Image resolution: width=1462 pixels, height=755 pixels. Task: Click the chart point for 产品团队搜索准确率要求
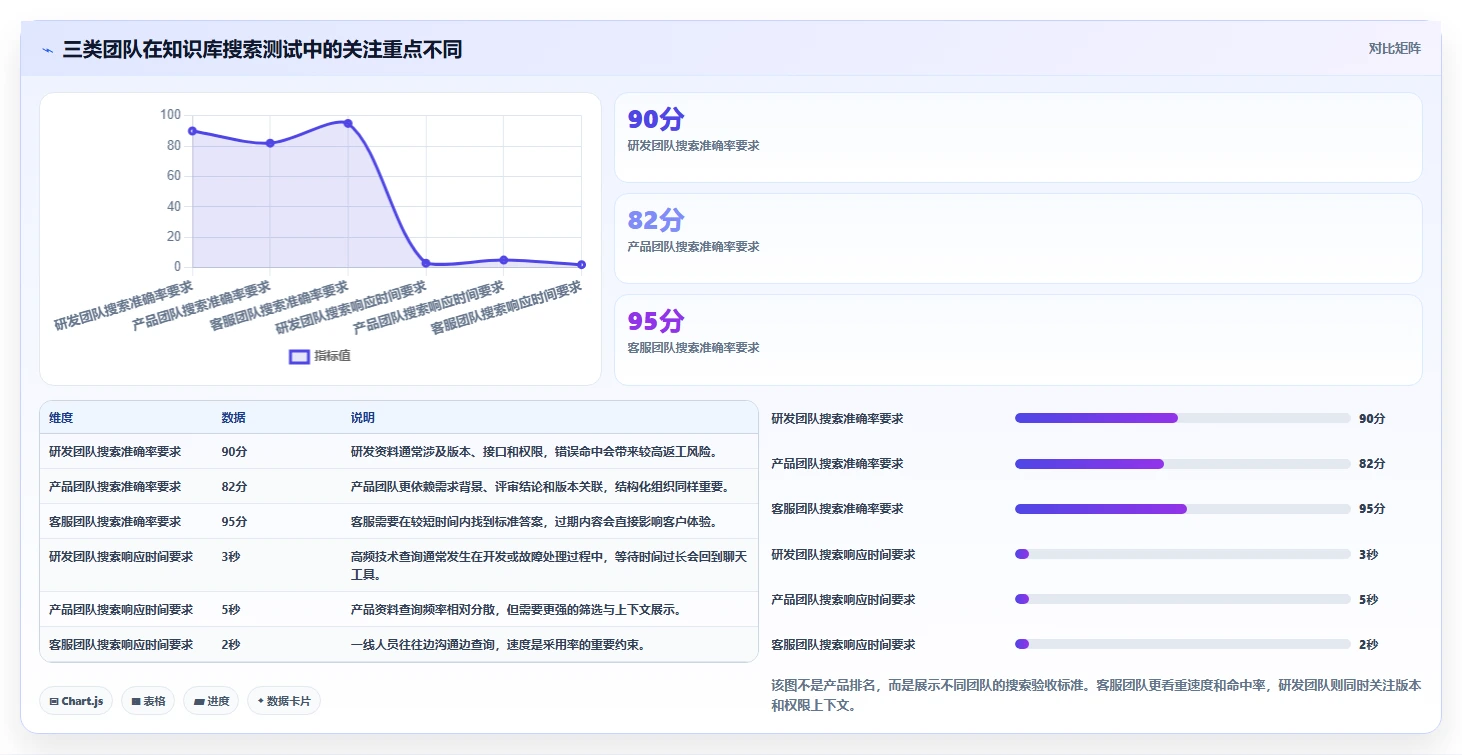tap(270, 143)
